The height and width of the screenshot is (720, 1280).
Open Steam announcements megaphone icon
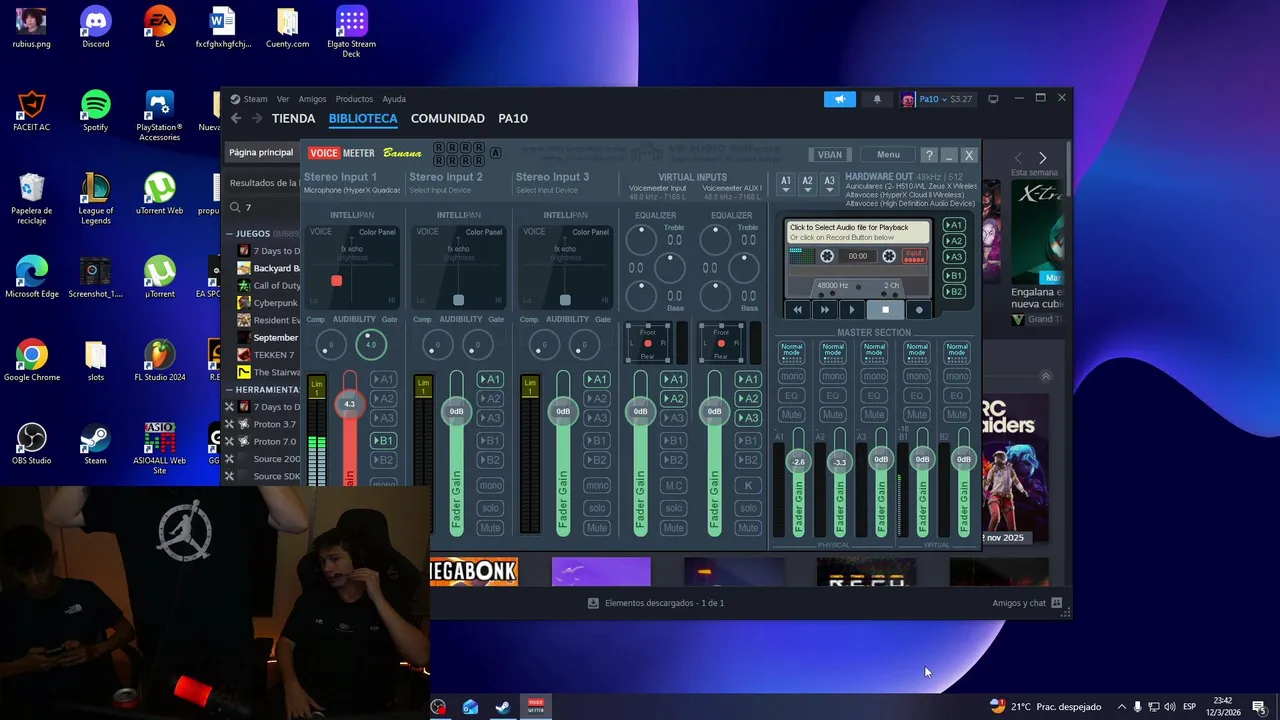tap(840, 99)
